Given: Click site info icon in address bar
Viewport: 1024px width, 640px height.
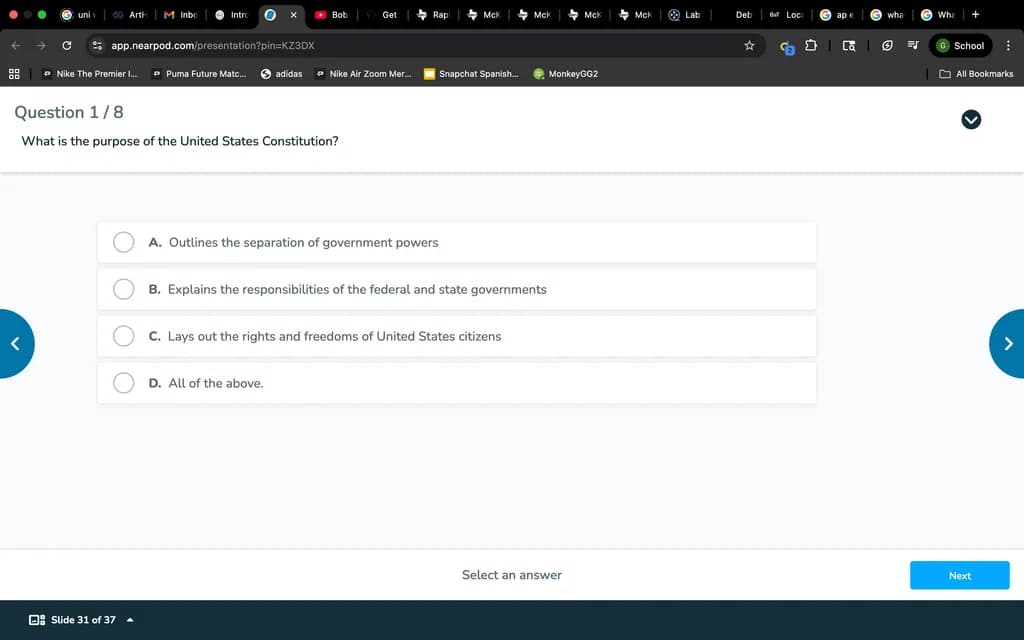Looking at the screenshot, I should click(98, 46).
